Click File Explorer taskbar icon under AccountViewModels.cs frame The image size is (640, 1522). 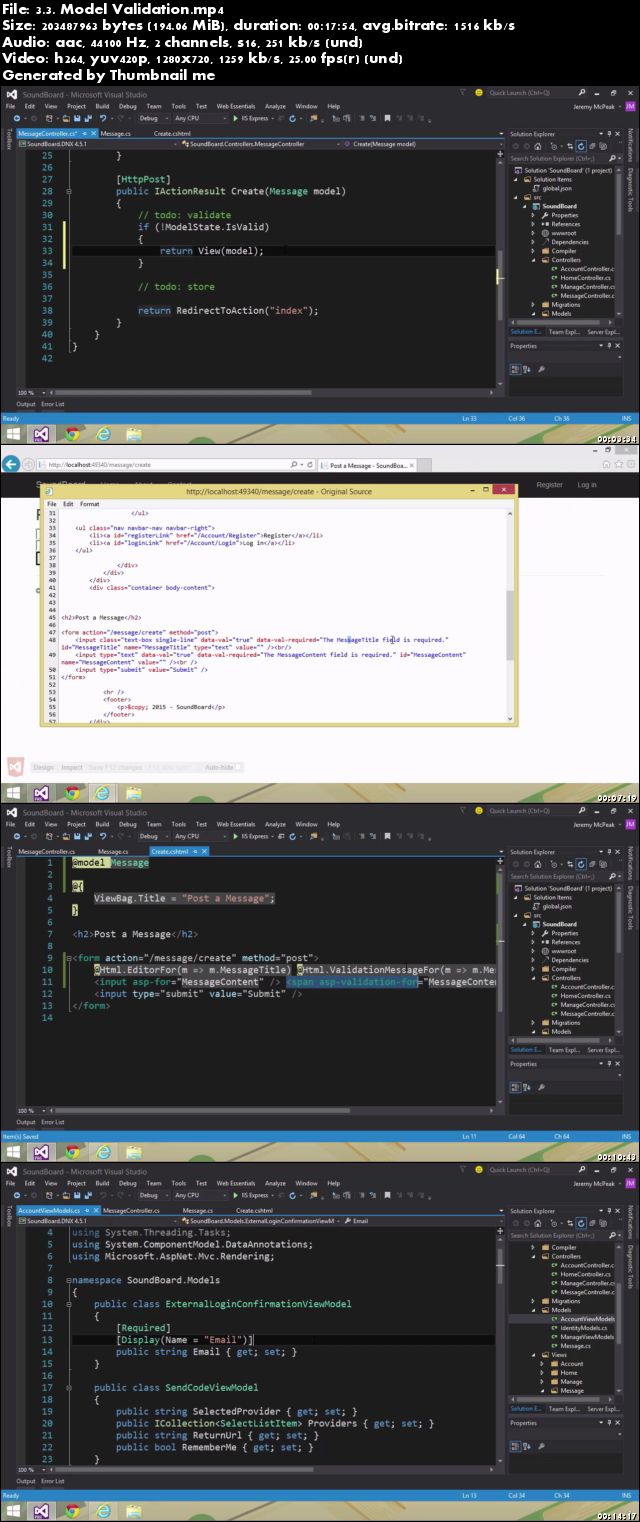coord(132,1512)
